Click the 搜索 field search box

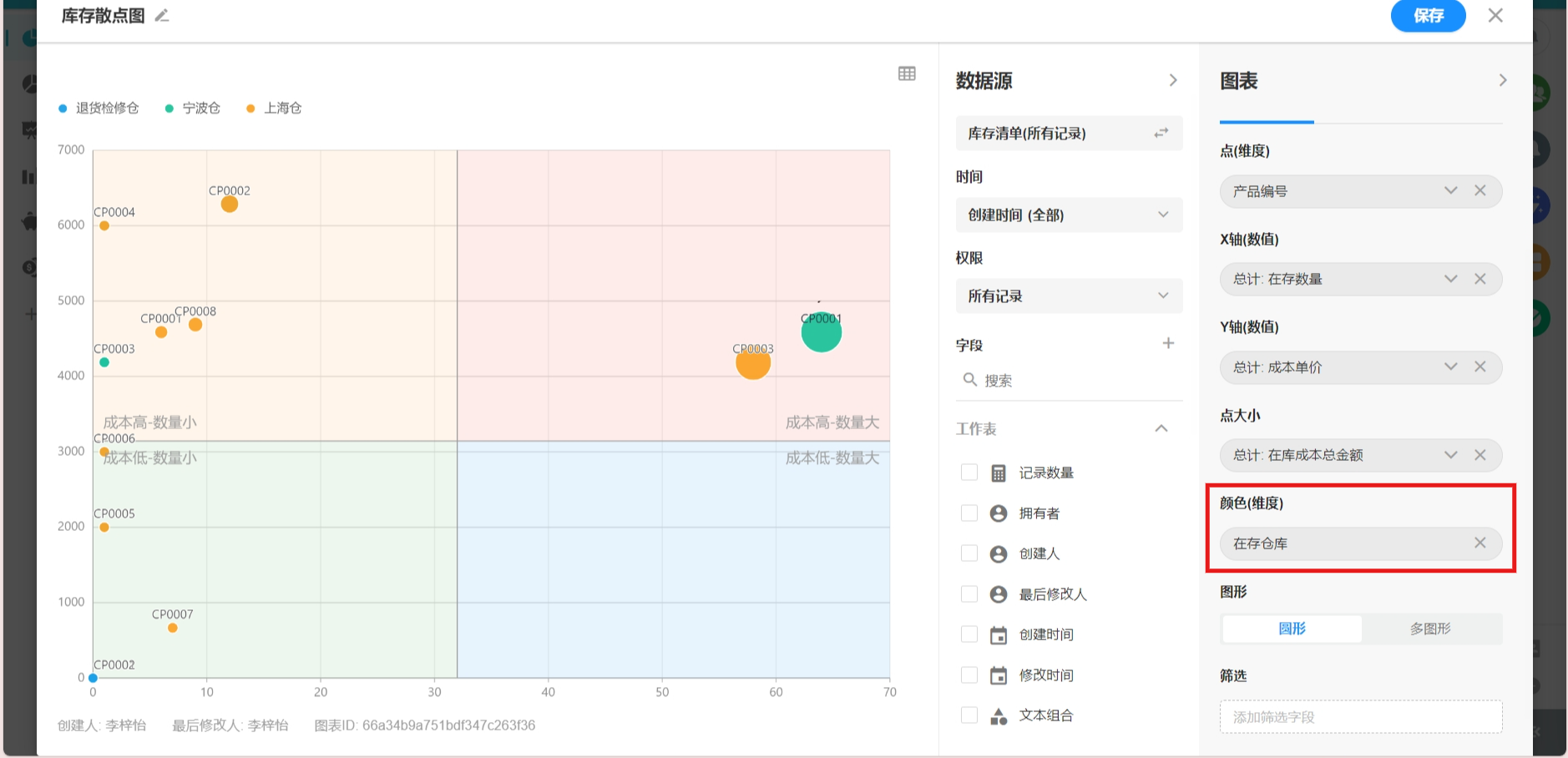[x=1069, y=381]
